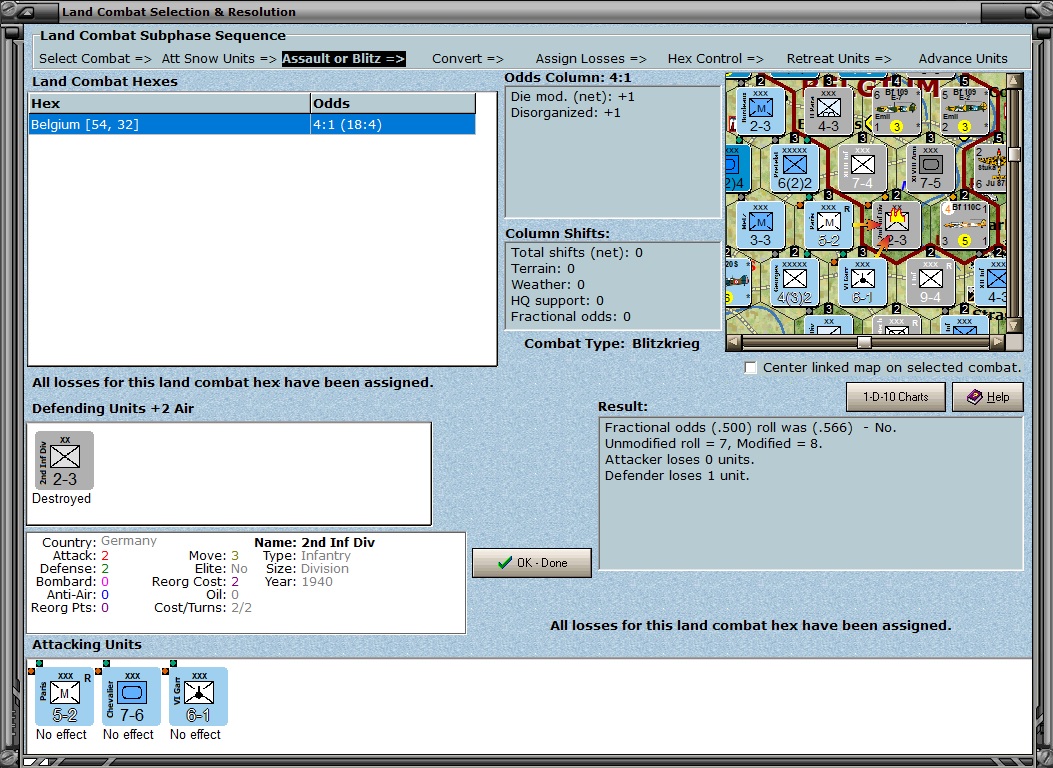Click the Stuka Ju 87 counter on map
This screenshot has height=768, width=1053.
click(x=990, y=168)
